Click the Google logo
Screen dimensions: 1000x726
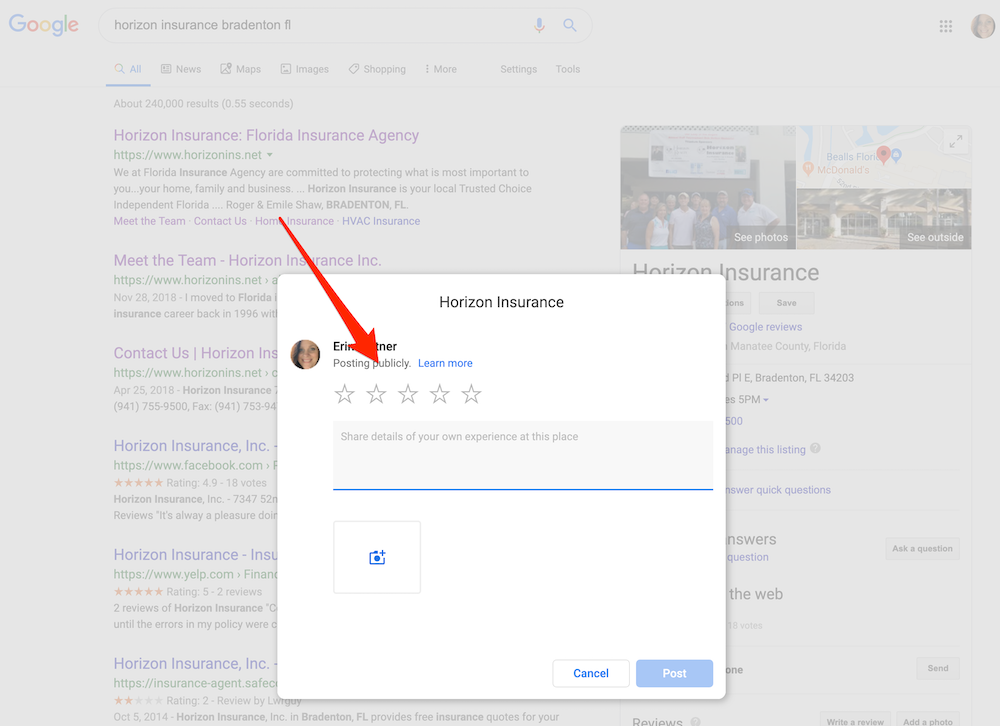pos(43,25)
